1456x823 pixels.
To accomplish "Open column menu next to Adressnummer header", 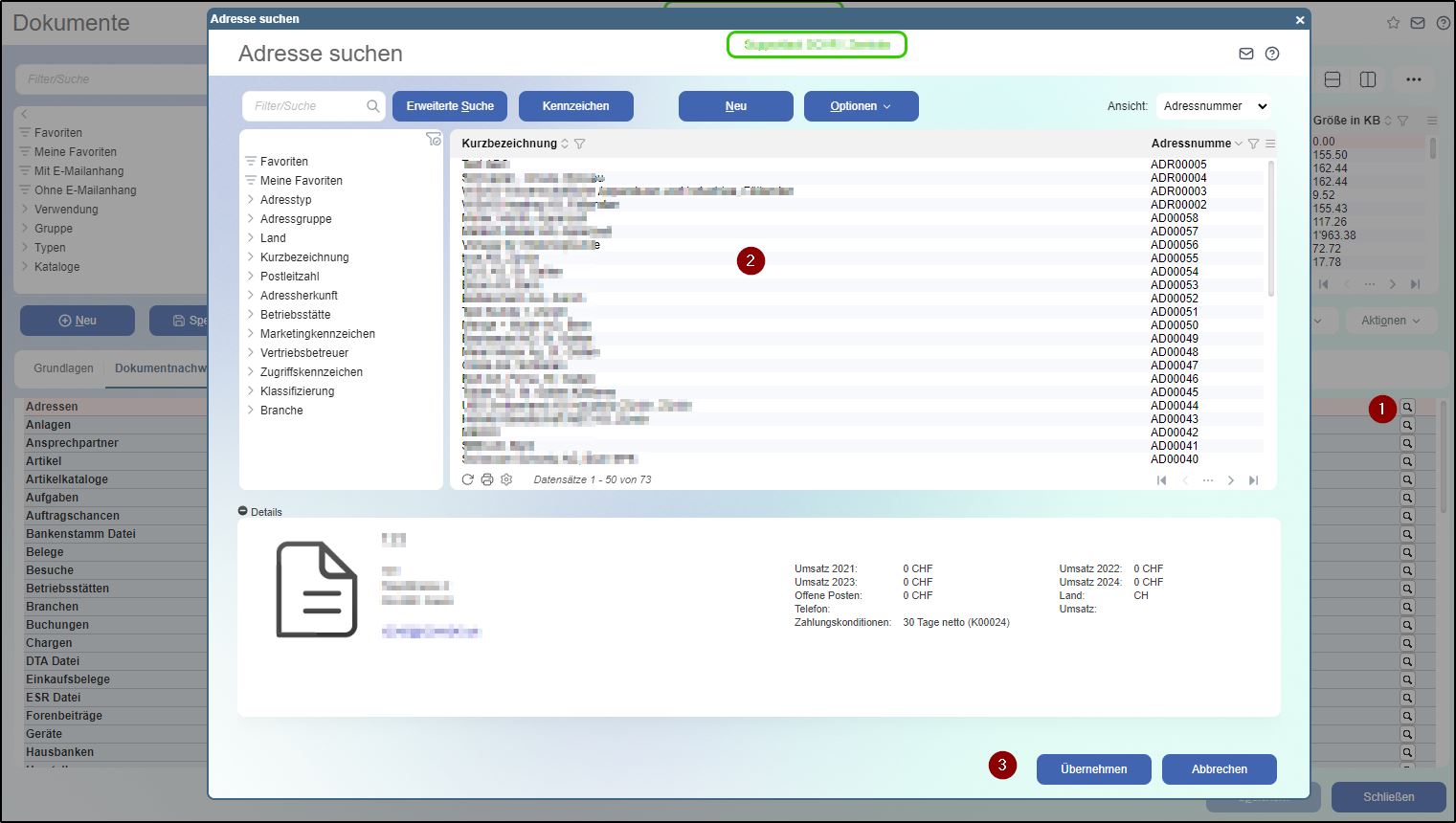I will (x=1270, y=144).
